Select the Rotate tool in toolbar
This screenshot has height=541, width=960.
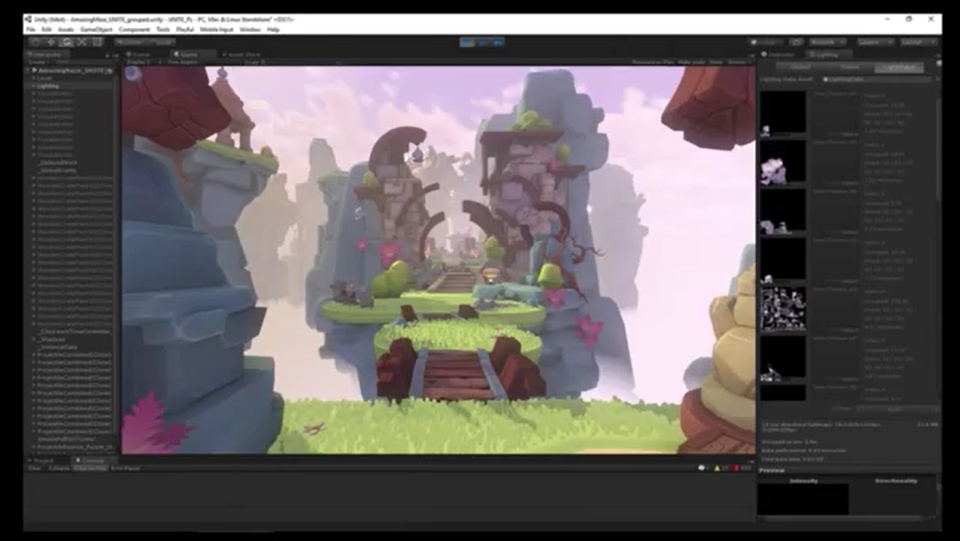coord(66,42)
